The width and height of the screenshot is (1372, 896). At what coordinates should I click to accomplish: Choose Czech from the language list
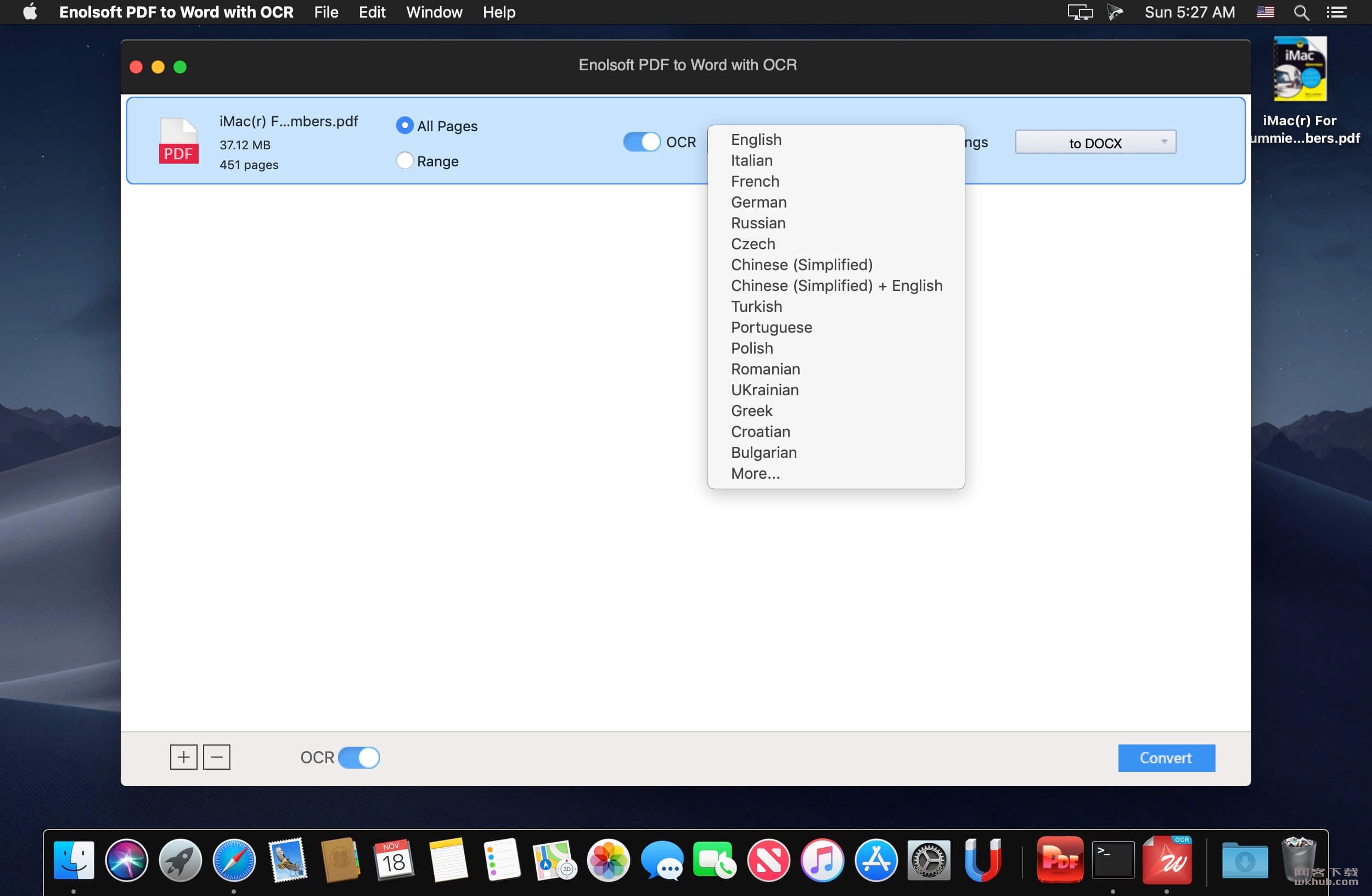tap(836, 243)
